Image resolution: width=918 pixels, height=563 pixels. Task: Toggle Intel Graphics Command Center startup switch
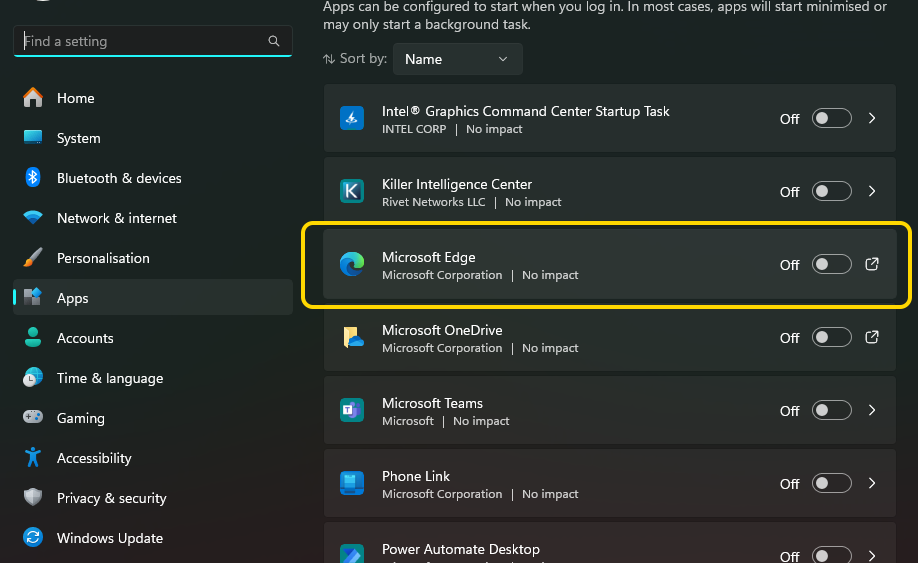[x=831, y=118]
